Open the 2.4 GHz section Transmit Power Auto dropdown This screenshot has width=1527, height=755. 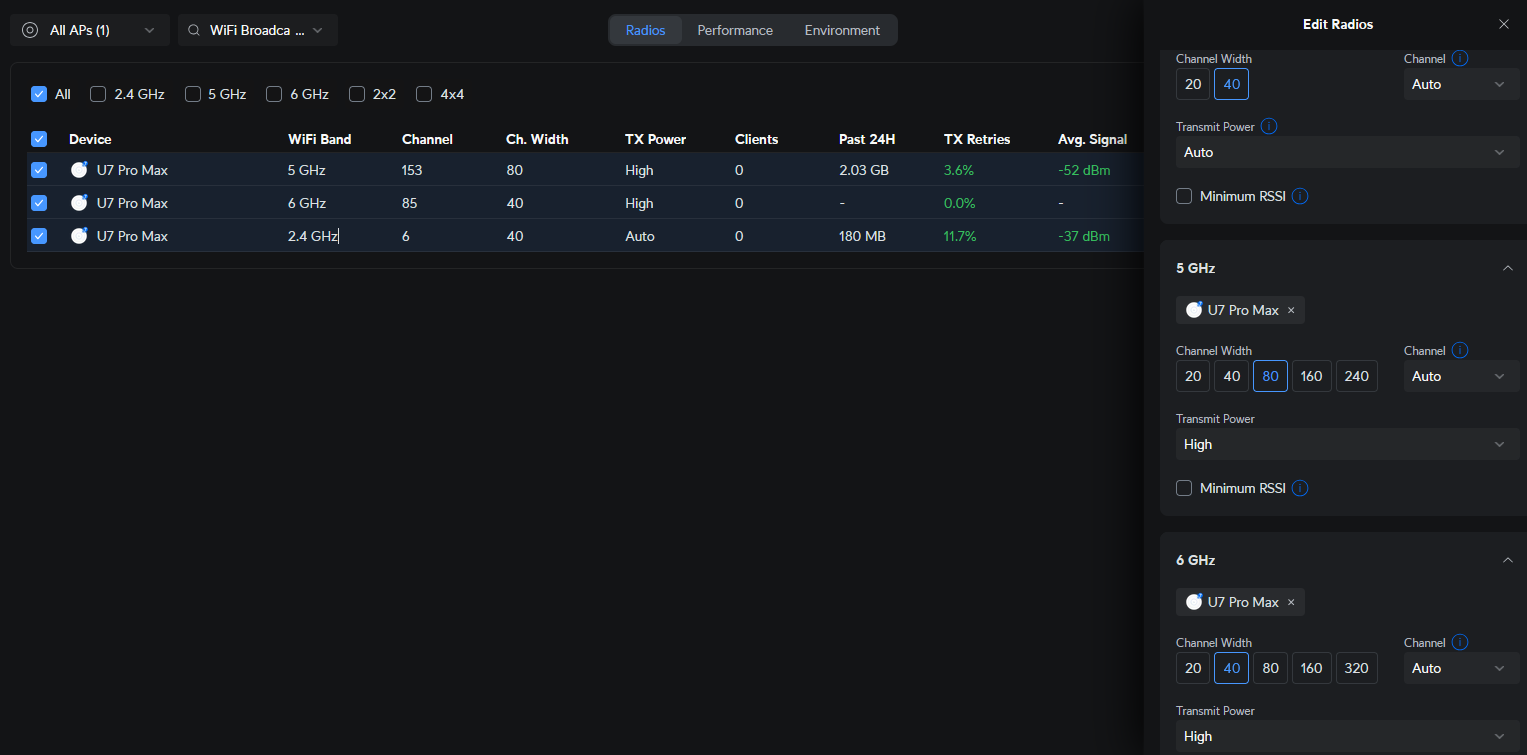[1347, 152]
